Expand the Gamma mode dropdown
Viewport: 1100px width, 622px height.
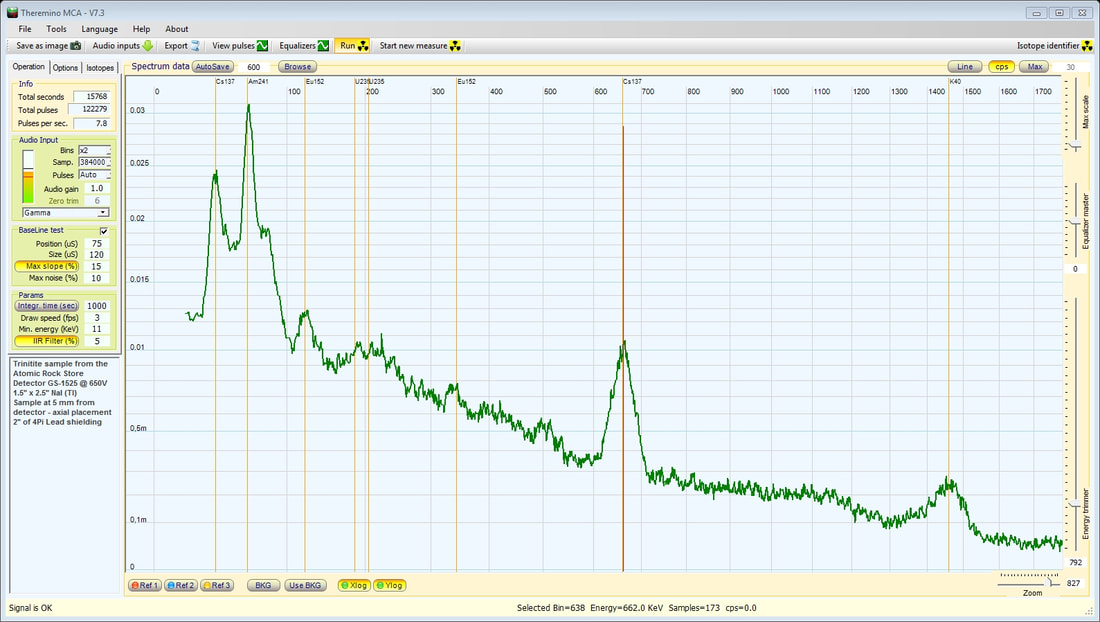click(66, 212)
